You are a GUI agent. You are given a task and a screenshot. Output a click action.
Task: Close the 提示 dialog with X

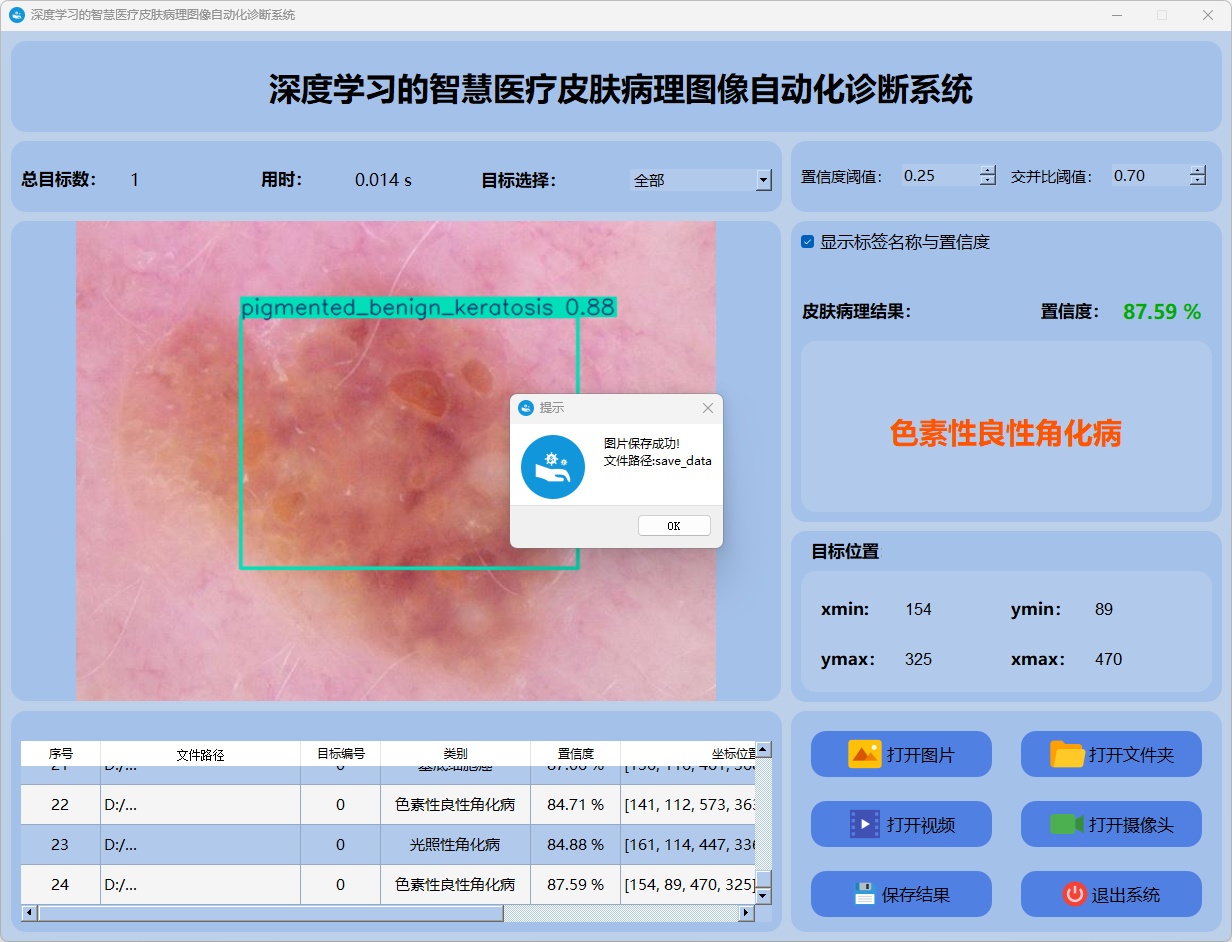pyautogui.click(x=708, y=408)
